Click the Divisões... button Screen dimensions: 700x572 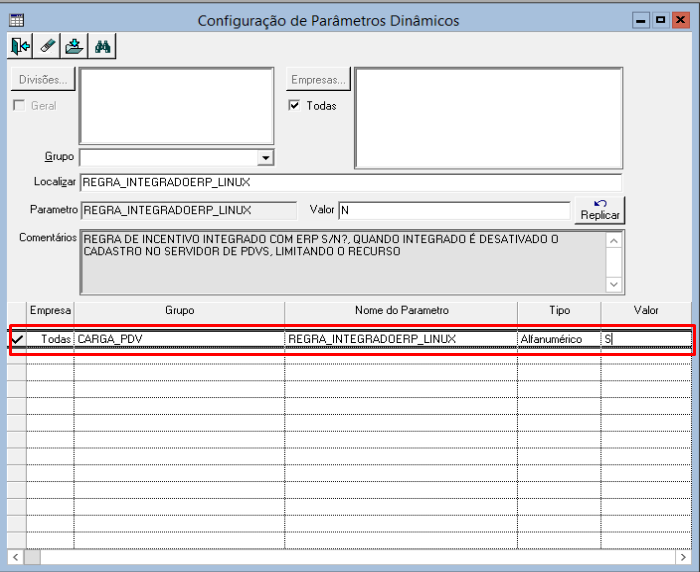(x=43, y=79)
